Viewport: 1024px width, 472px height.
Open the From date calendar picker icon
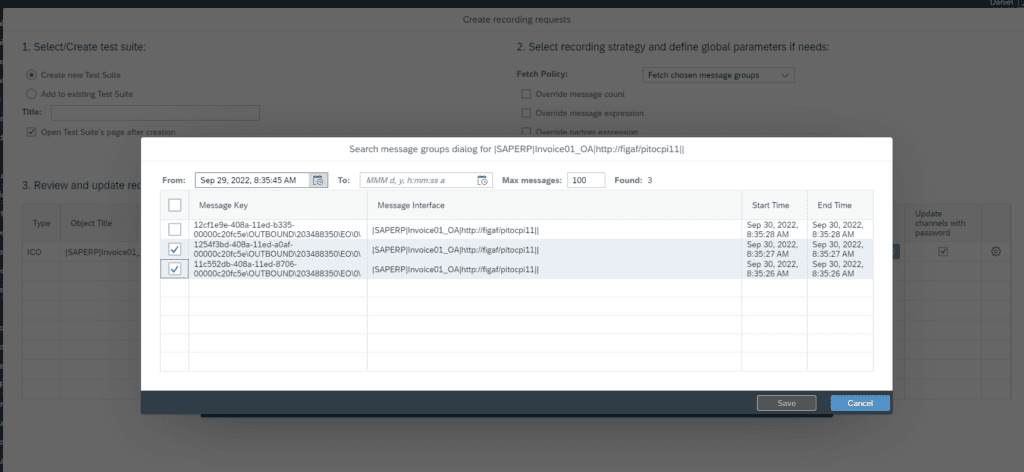[319, 180]
